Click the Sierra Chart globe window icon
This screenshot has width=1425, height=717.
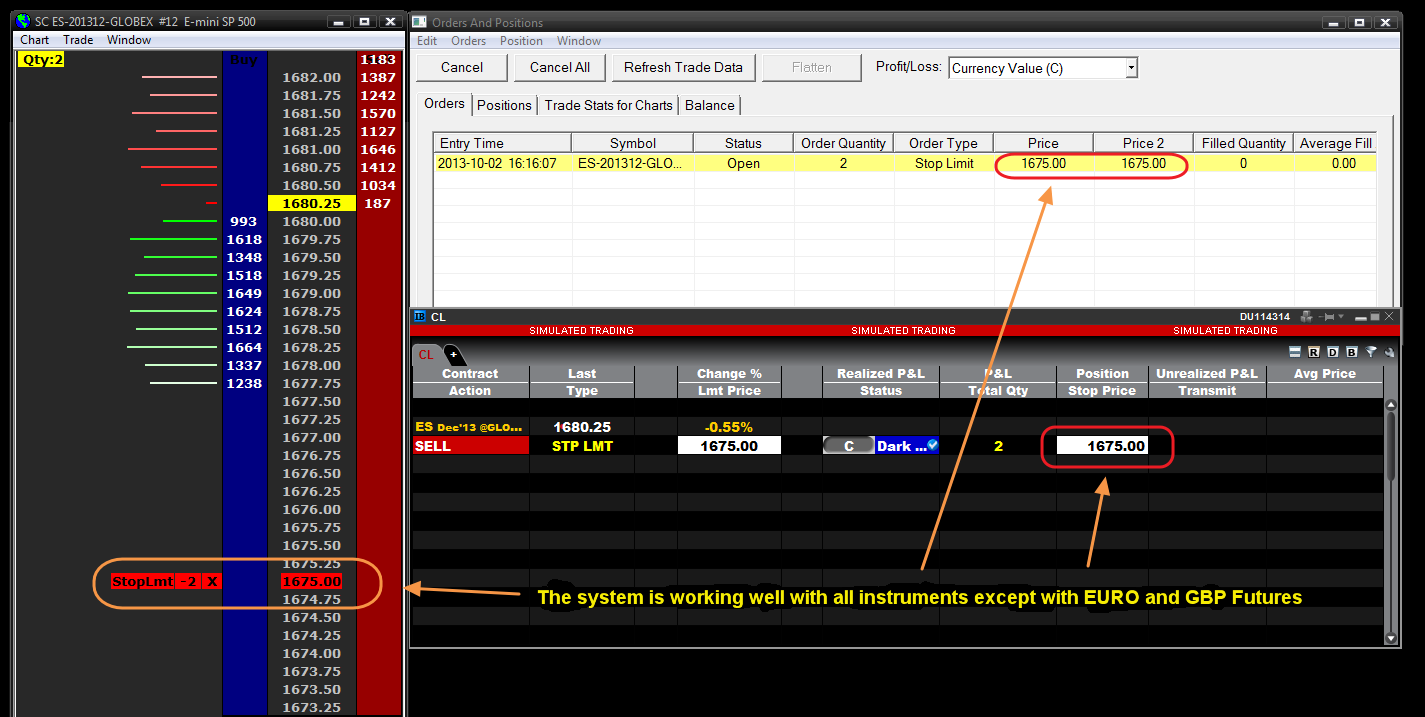pyautogui.click(x=24, y=21)
